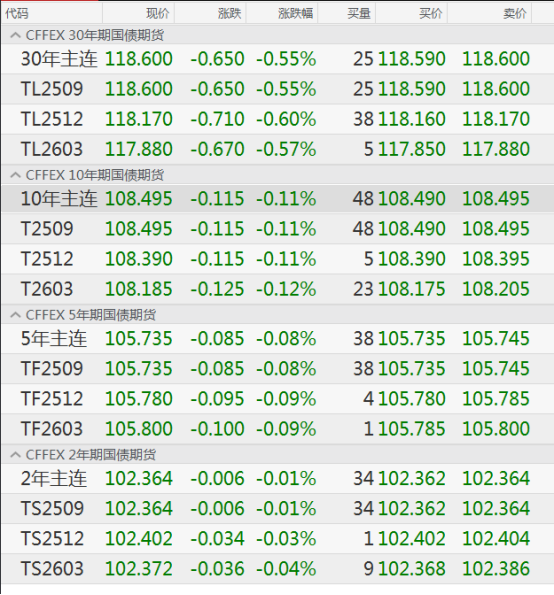554x595 pixels.
Task: Collapse the CFFEX 5年期国债期货 group
Action: pyautogui.click(x=15, y=315)
